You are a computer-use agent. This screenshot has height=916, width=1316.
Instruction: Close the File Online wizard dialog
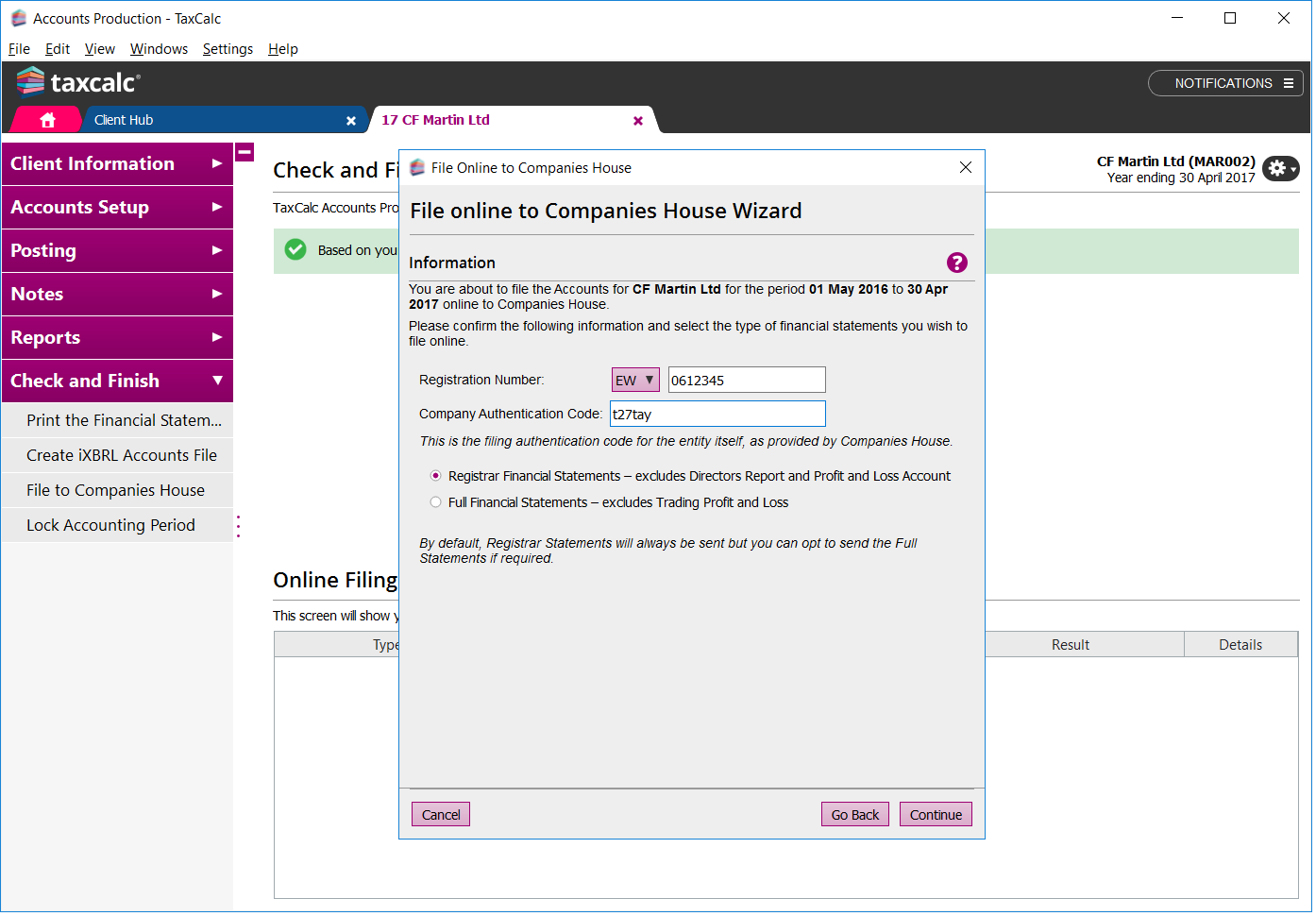[965, 167]
